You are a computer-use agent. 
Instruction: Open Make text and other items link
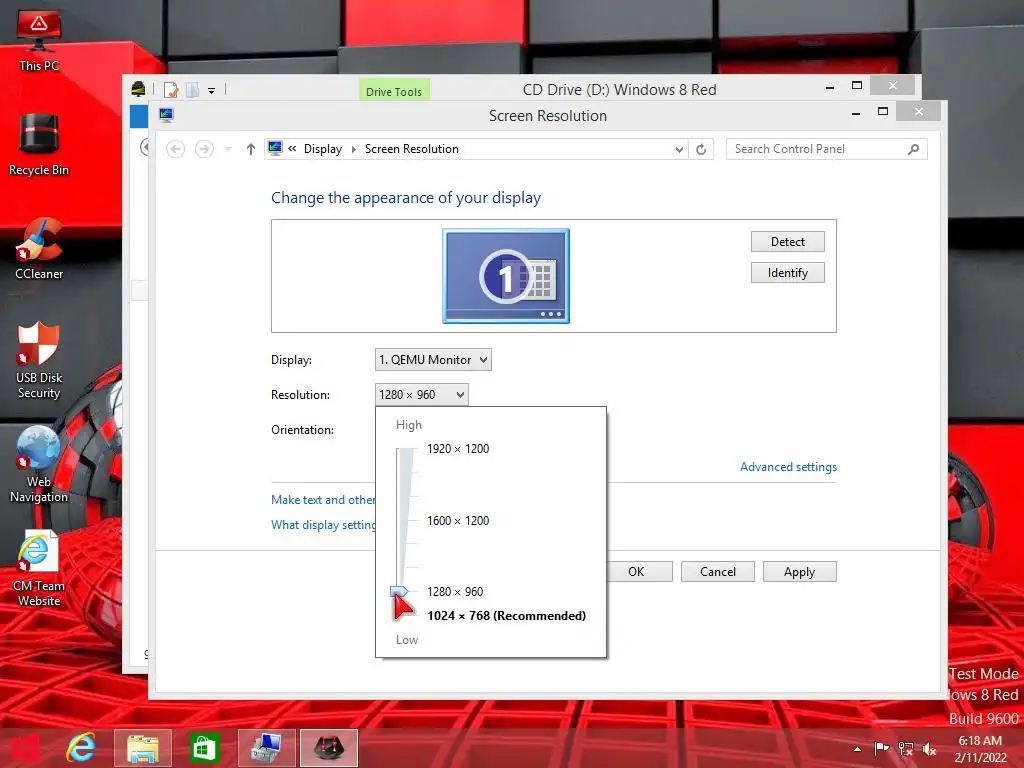(323, 500)
